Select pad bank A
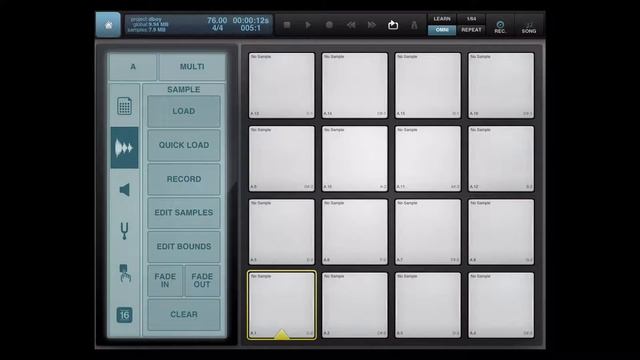 point(133,67)
